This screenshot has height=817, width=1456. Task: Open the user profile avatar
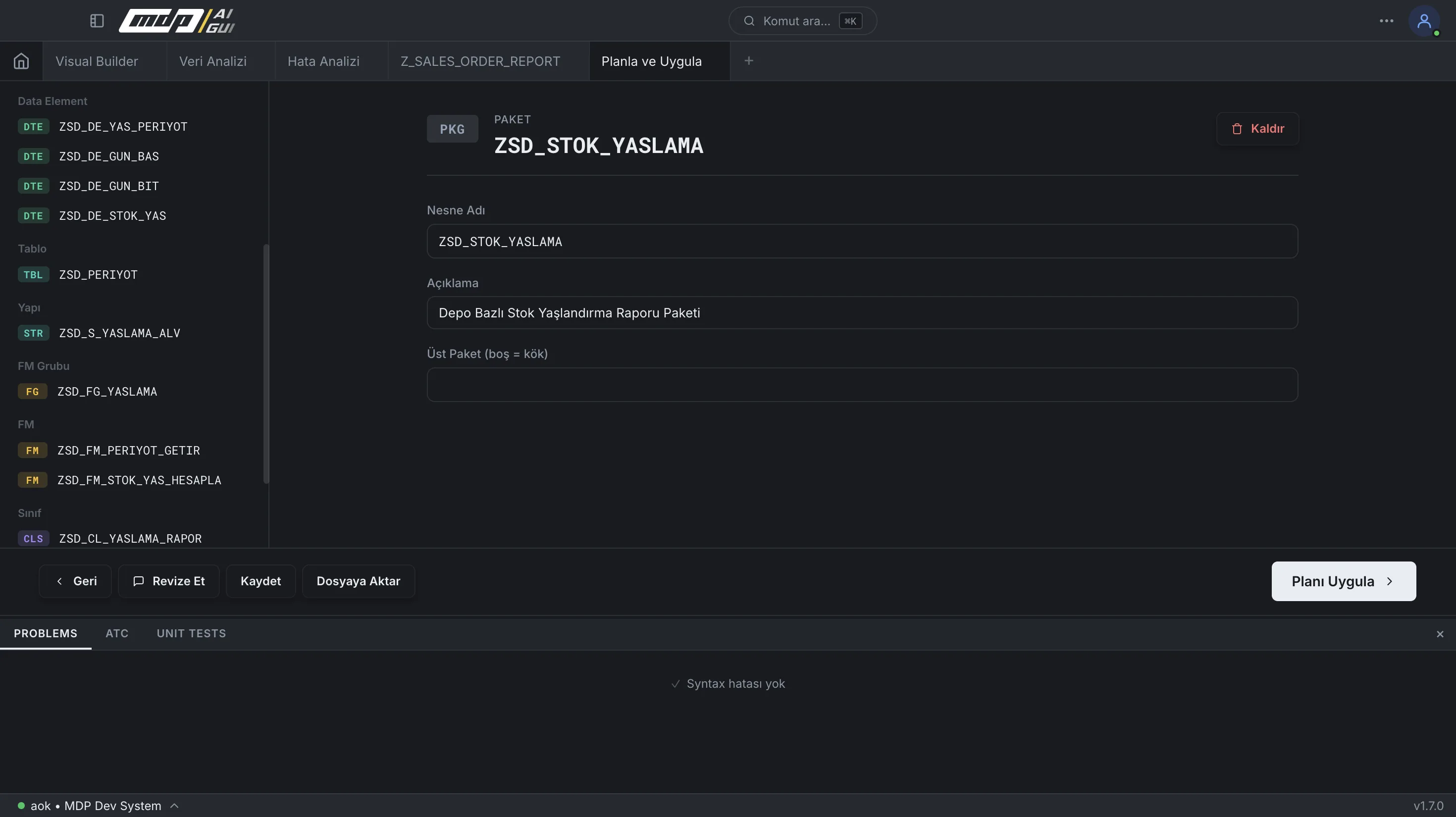pos(1424,21)
